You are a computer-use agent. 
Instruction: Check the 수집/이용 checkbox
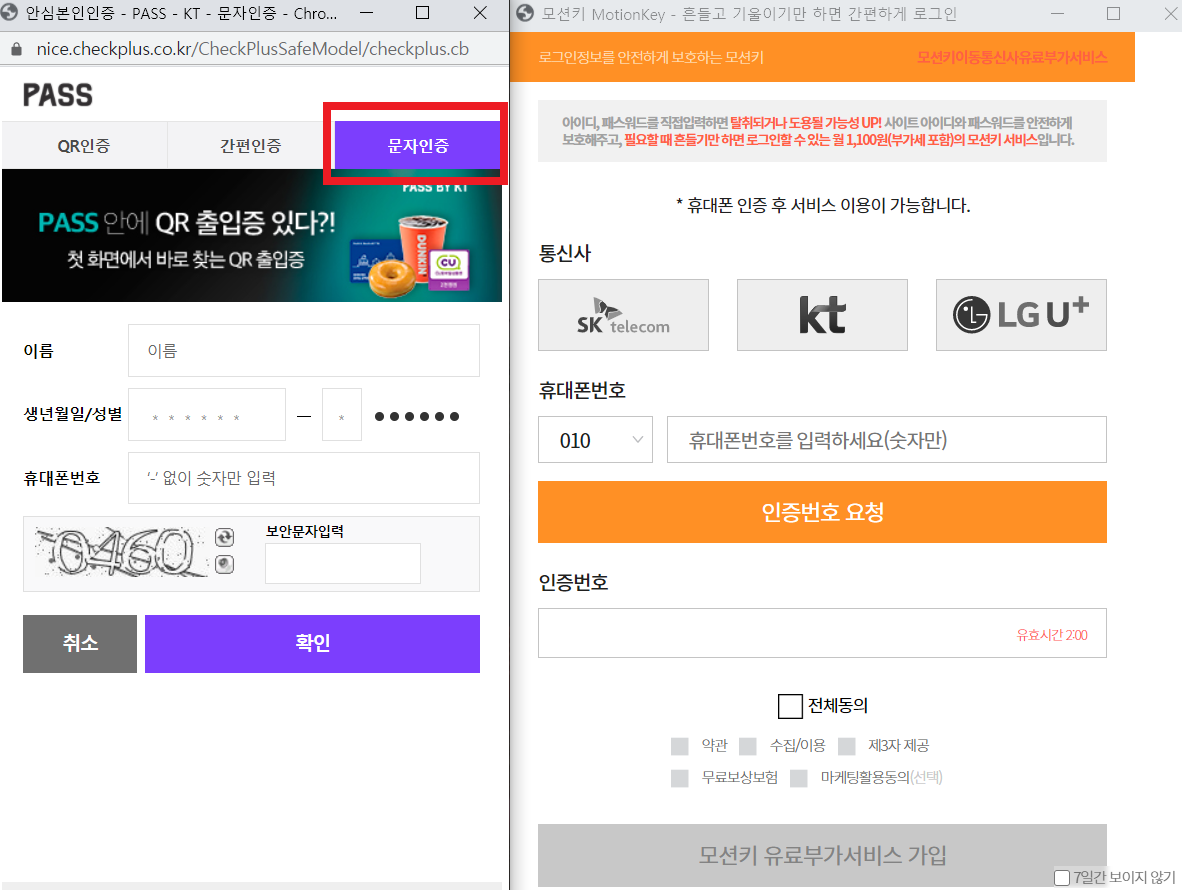pos(748,746)
